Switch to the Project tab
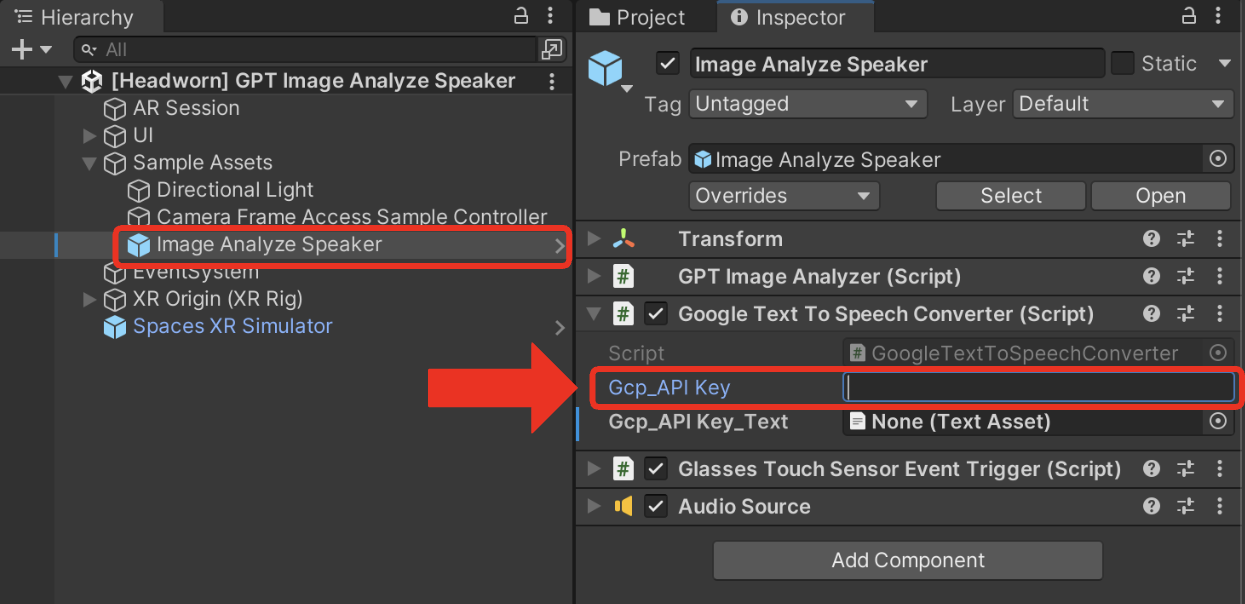The height and width of the screenshot is (604, 1245). [x=637, y=17]
